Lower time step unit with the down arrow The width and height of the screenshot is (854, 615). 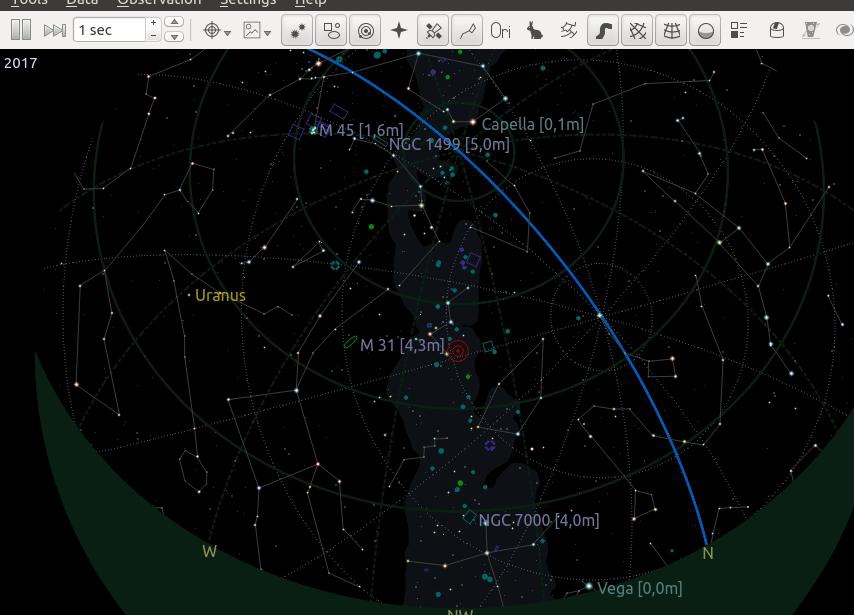(x=174, y=36)
